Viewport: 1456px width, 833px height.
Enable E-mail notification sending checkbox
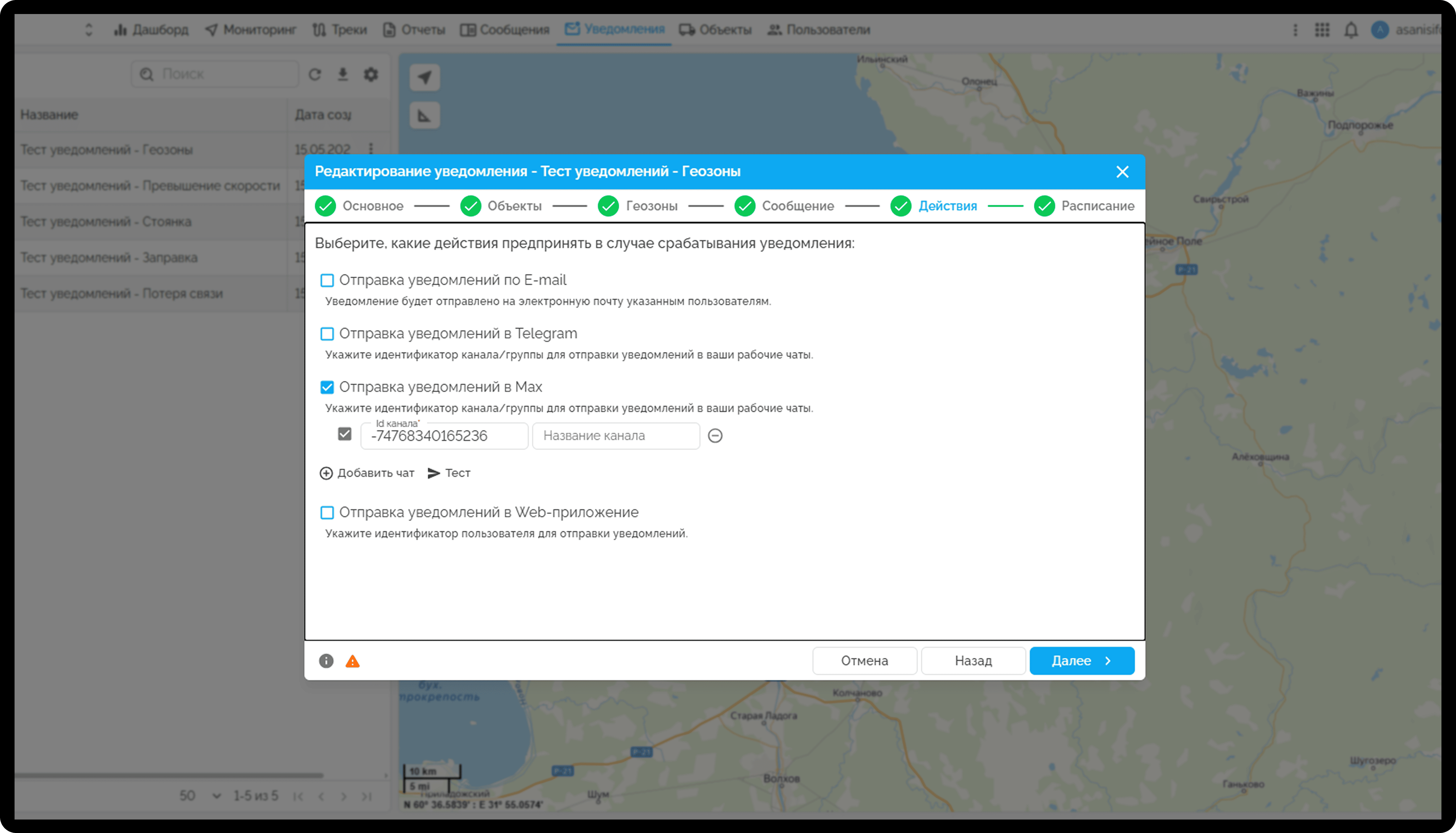[327, 280]
